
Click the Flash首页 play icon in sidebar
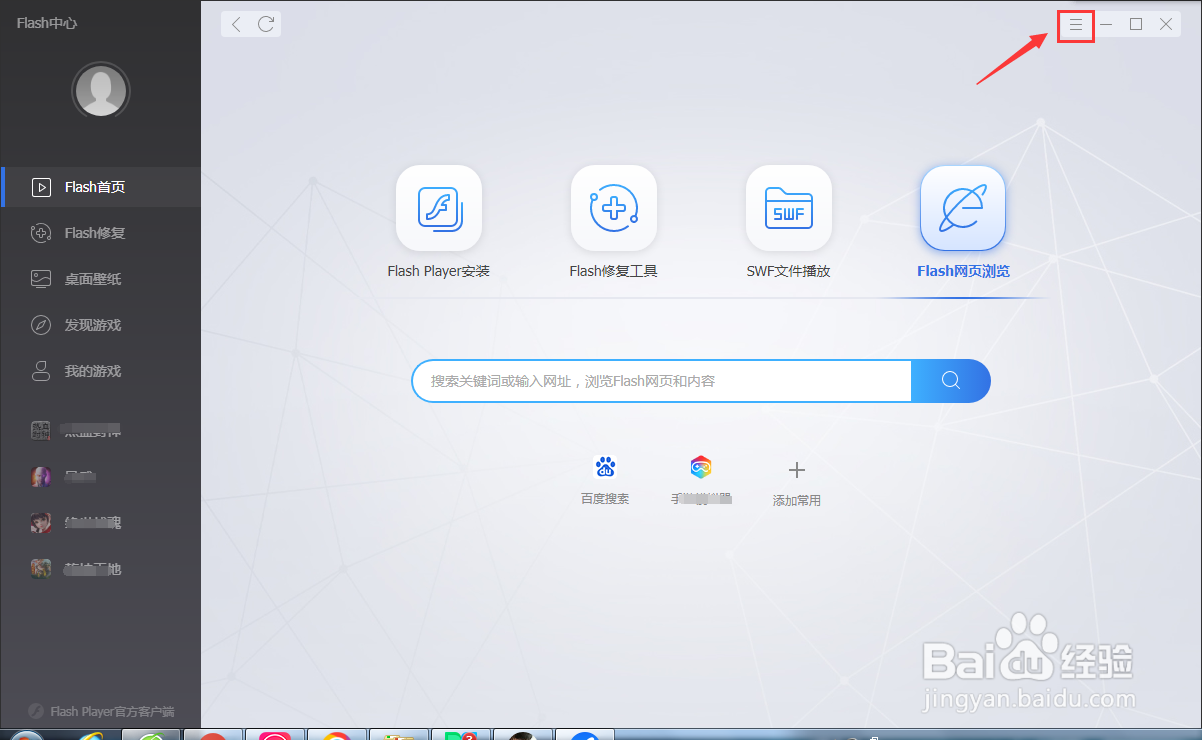(x=41, y=187)
